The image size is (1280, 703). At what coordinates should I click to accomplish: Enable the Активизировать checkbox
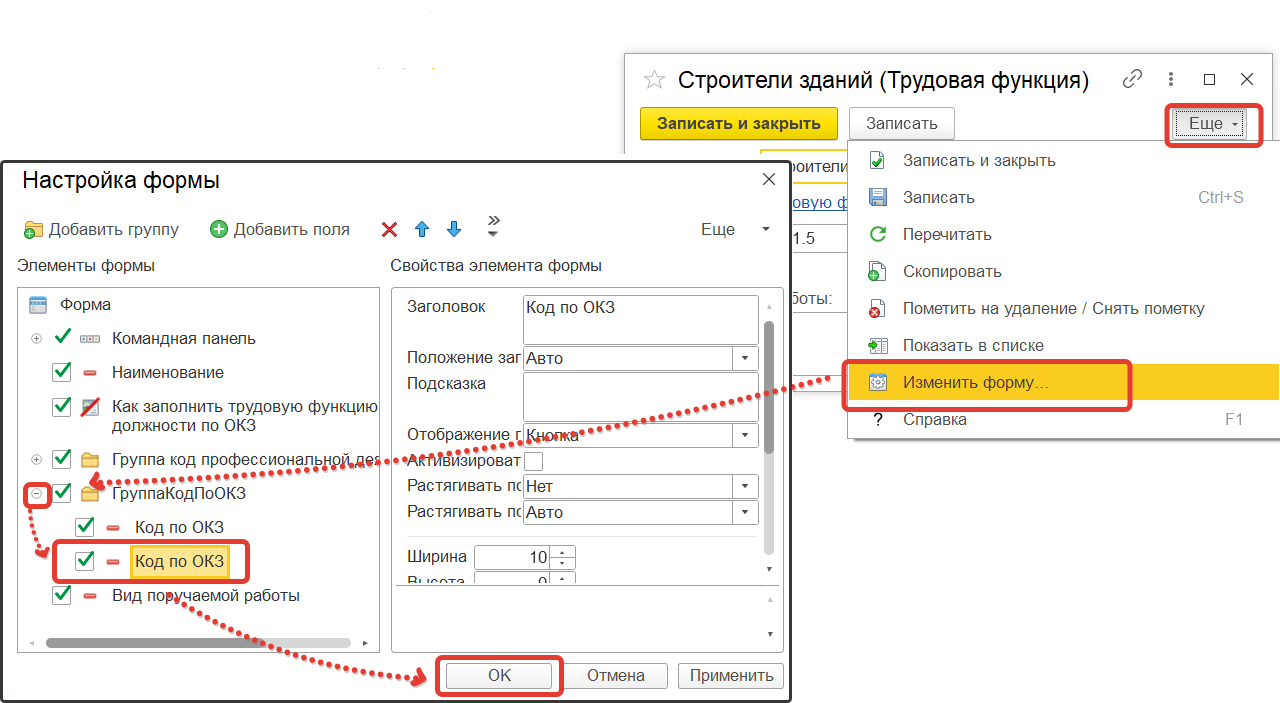[x=534, y=461]
